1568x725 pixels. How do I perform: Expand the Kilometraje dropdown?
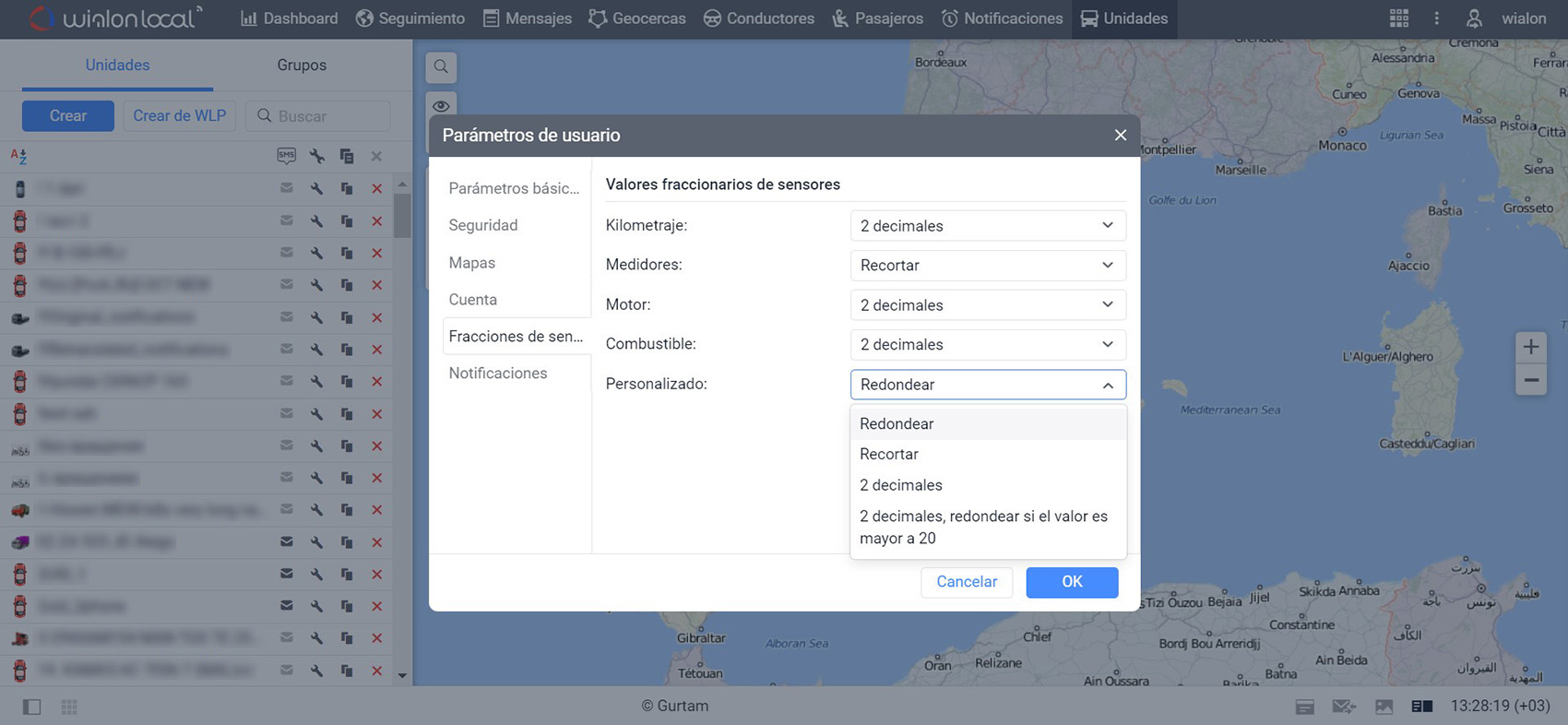[987, 226]
